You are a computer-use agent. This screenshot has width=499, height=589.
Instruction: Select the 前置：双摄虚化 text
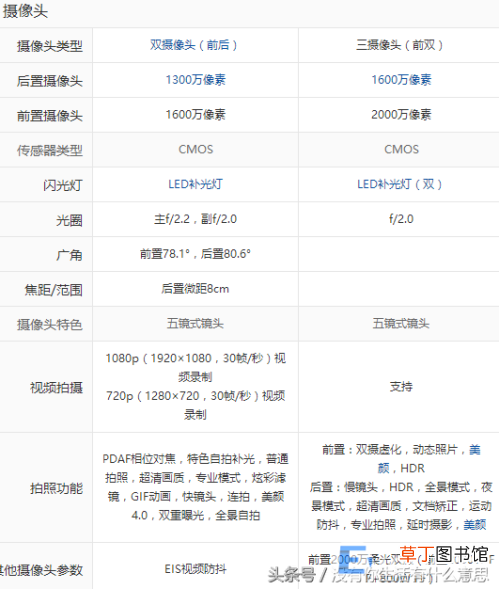[401, 459]
